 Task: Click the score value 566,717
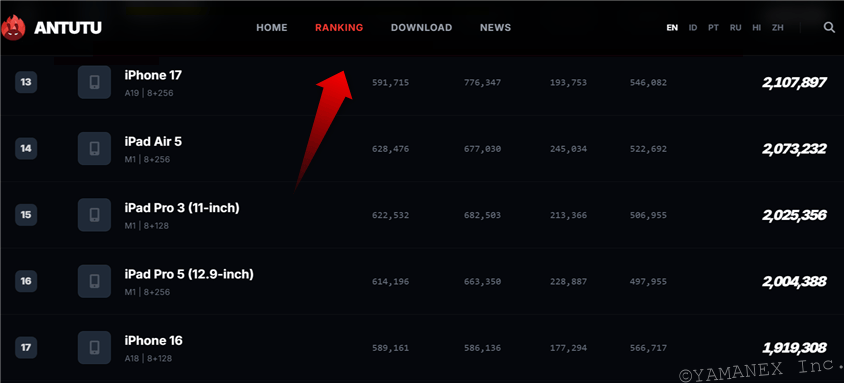pos(648,348)
